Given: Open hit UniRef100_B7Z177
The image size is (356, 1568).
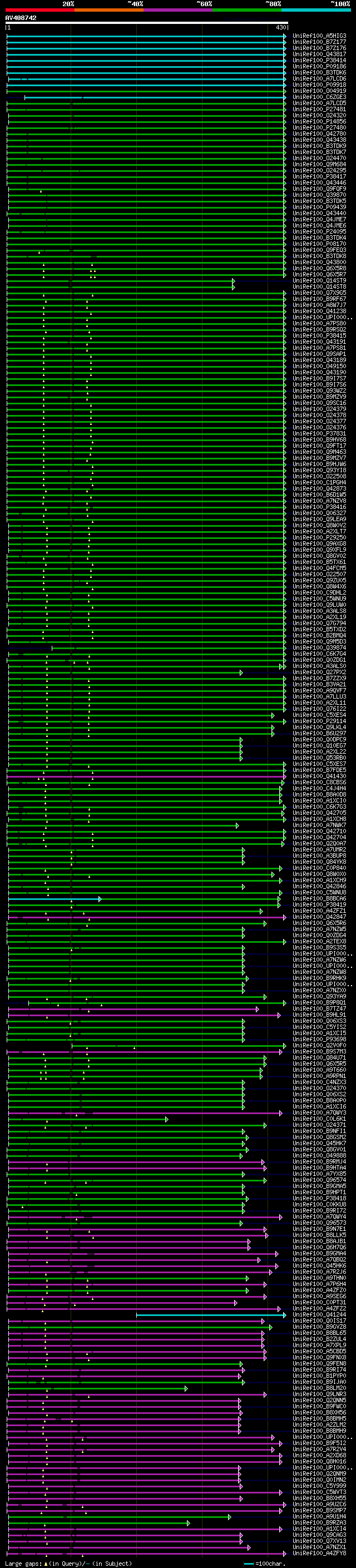Looking at the screenshot, I should tap(319, 42).
